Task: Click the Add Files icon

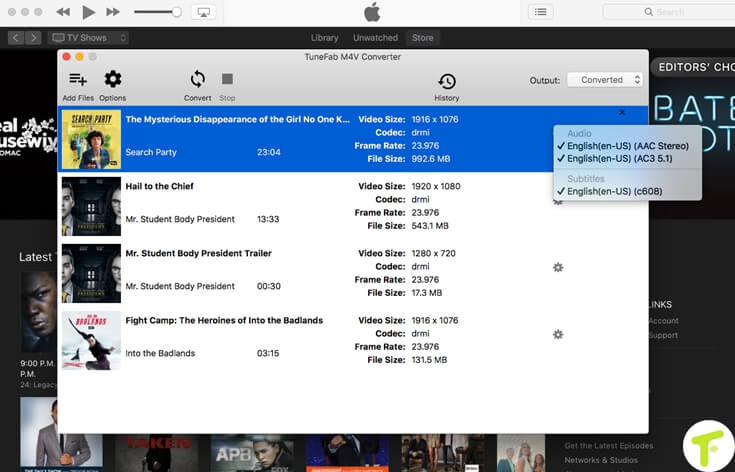Action: [x=78, y=80]
